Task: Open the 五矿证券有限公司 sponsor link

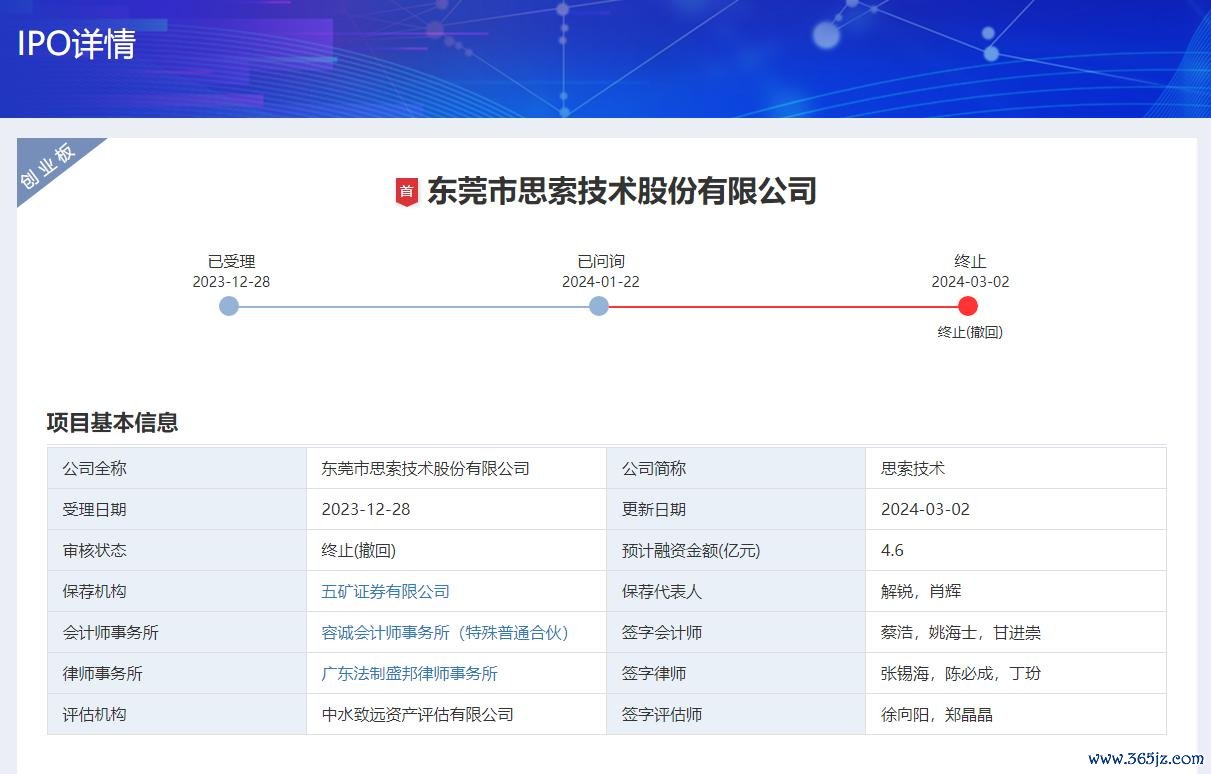Action: (386, 592)
